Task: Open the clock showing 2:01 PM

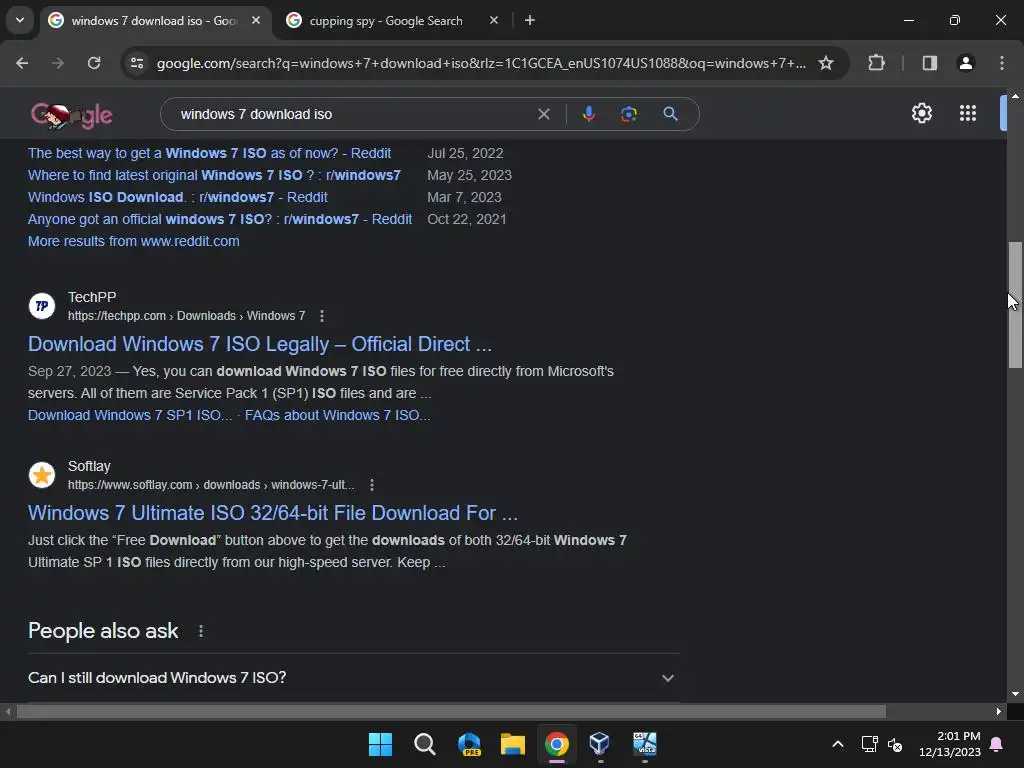Action: [x=950, y=744]
